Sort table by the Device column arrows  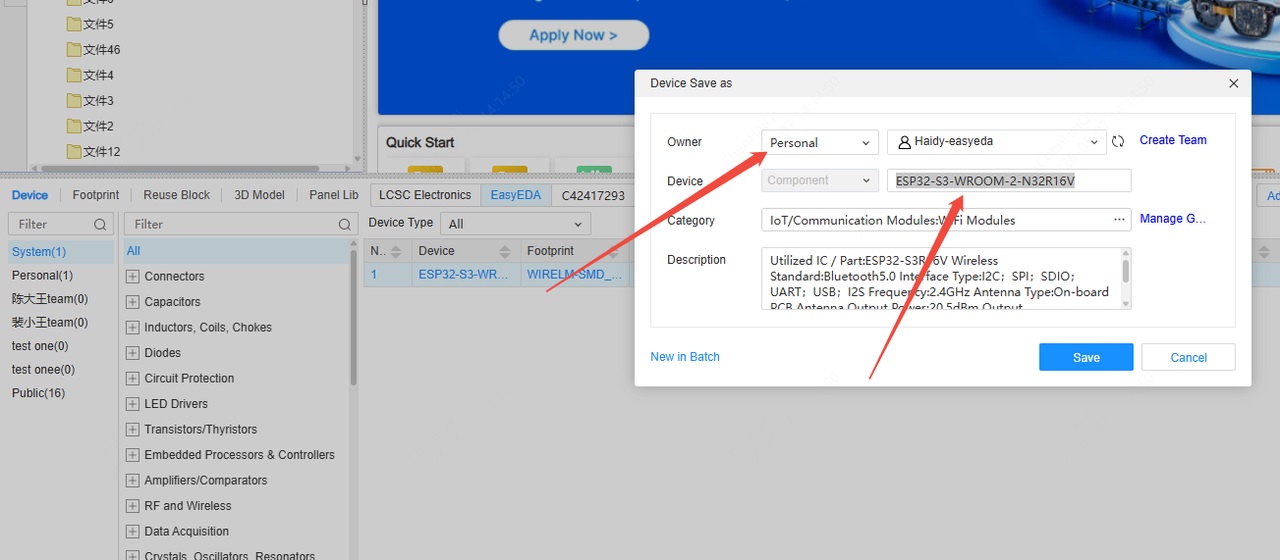[505, 251]
